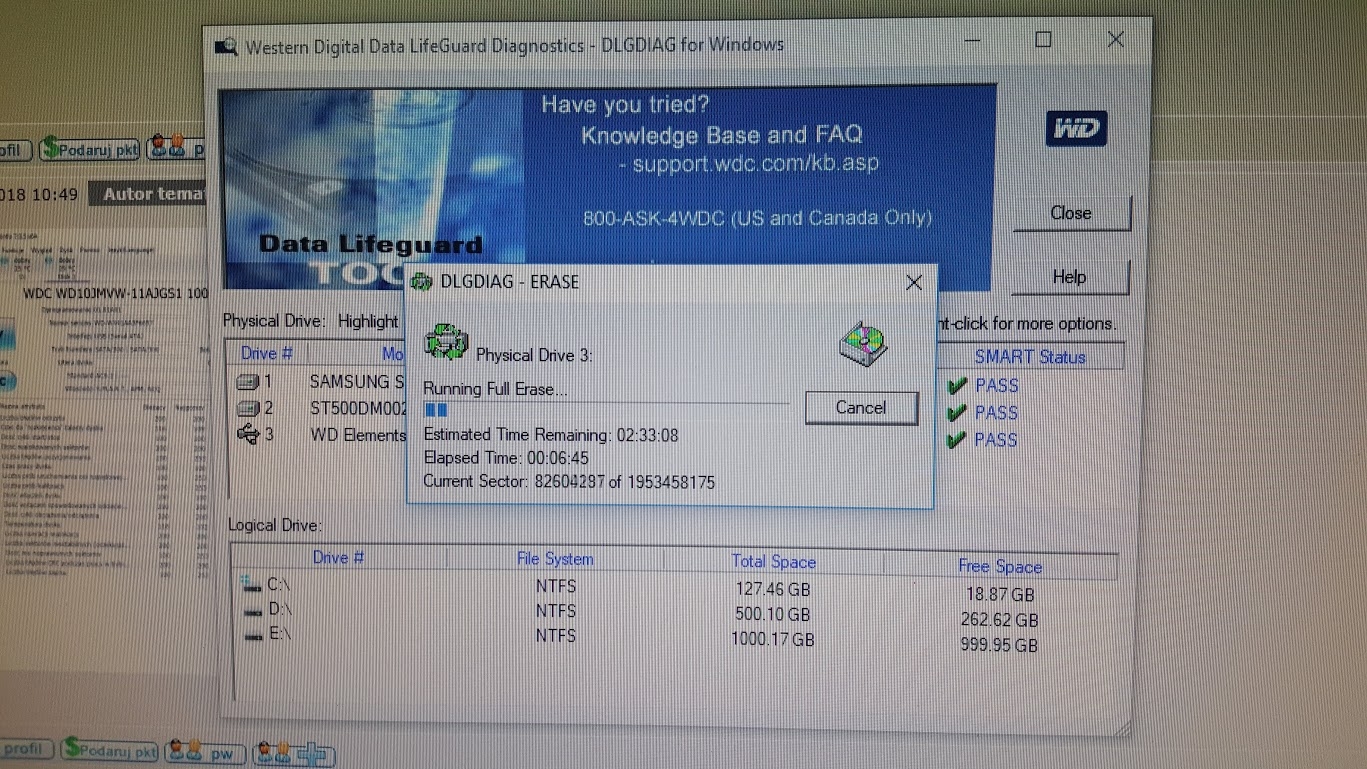Click the green check mark in the second PASS row
Image resolution: width=1367 pixels, height=769 pixels.
[957, 413]
